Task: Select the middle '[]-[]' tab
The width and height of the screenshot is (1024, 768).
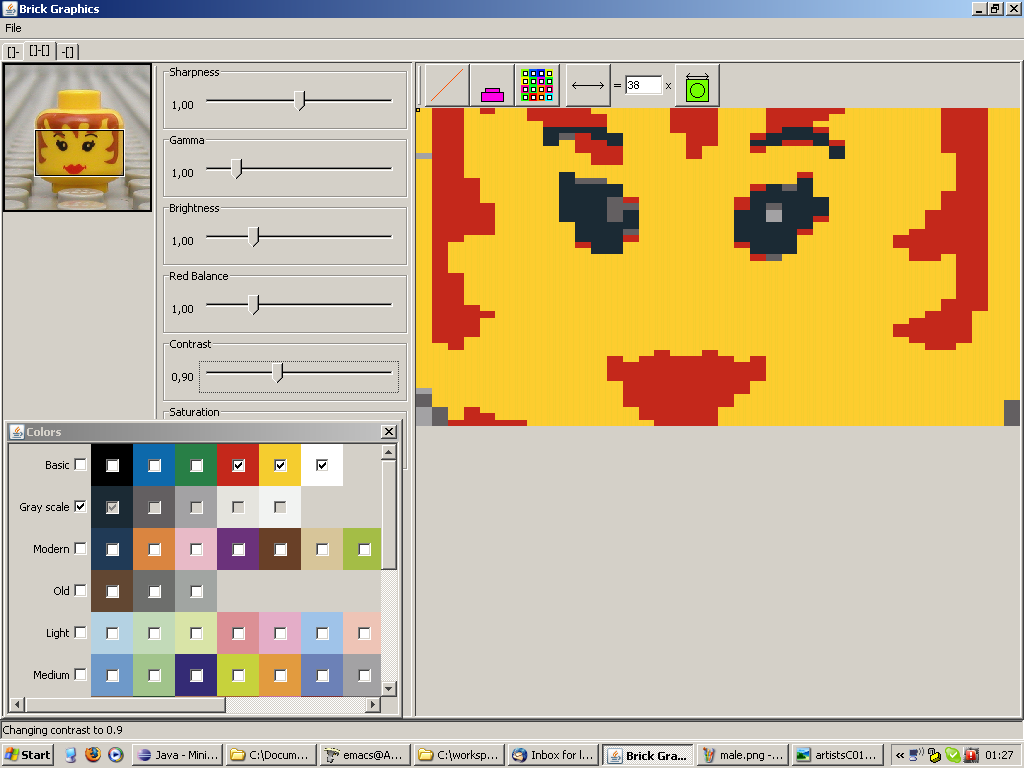Action: point(40,50)
